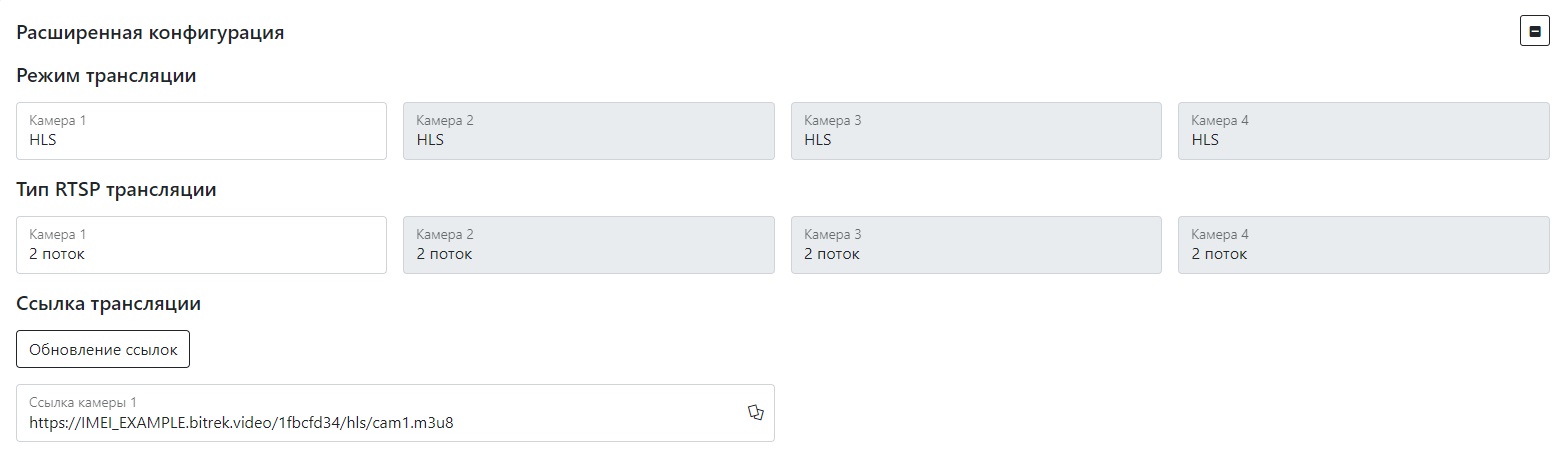1564x456 pixels.
Task: Open Камера 4 Режим трансляции dropdown
Action: pyautogui.click(x=1363, y=131)
